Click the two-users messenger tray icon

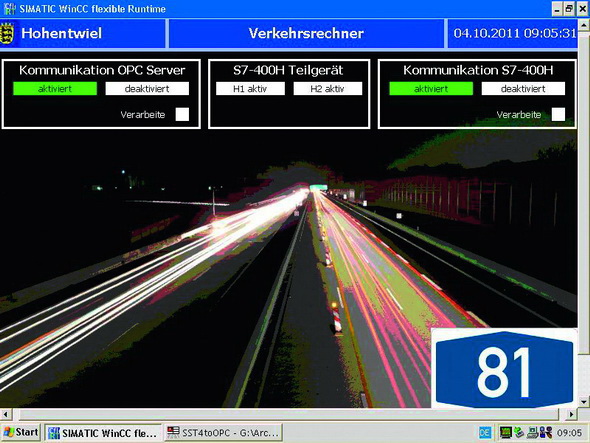point(546,433)
